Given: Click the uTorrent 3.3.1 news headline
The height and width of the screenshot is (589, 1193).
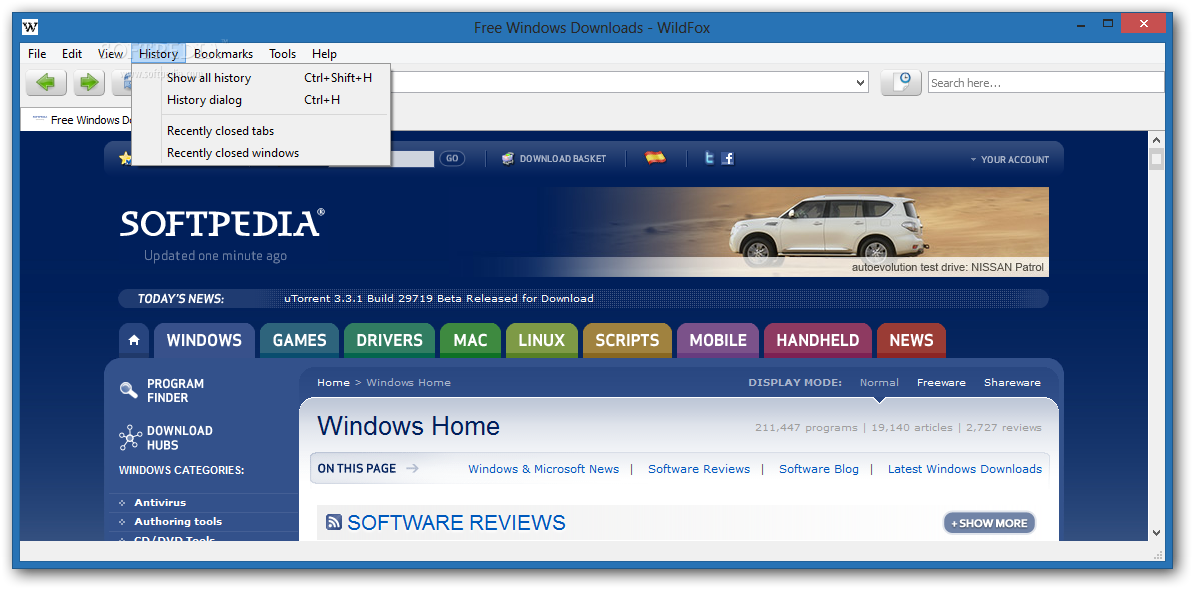Looking at the screenshot, I should [438, 298].
